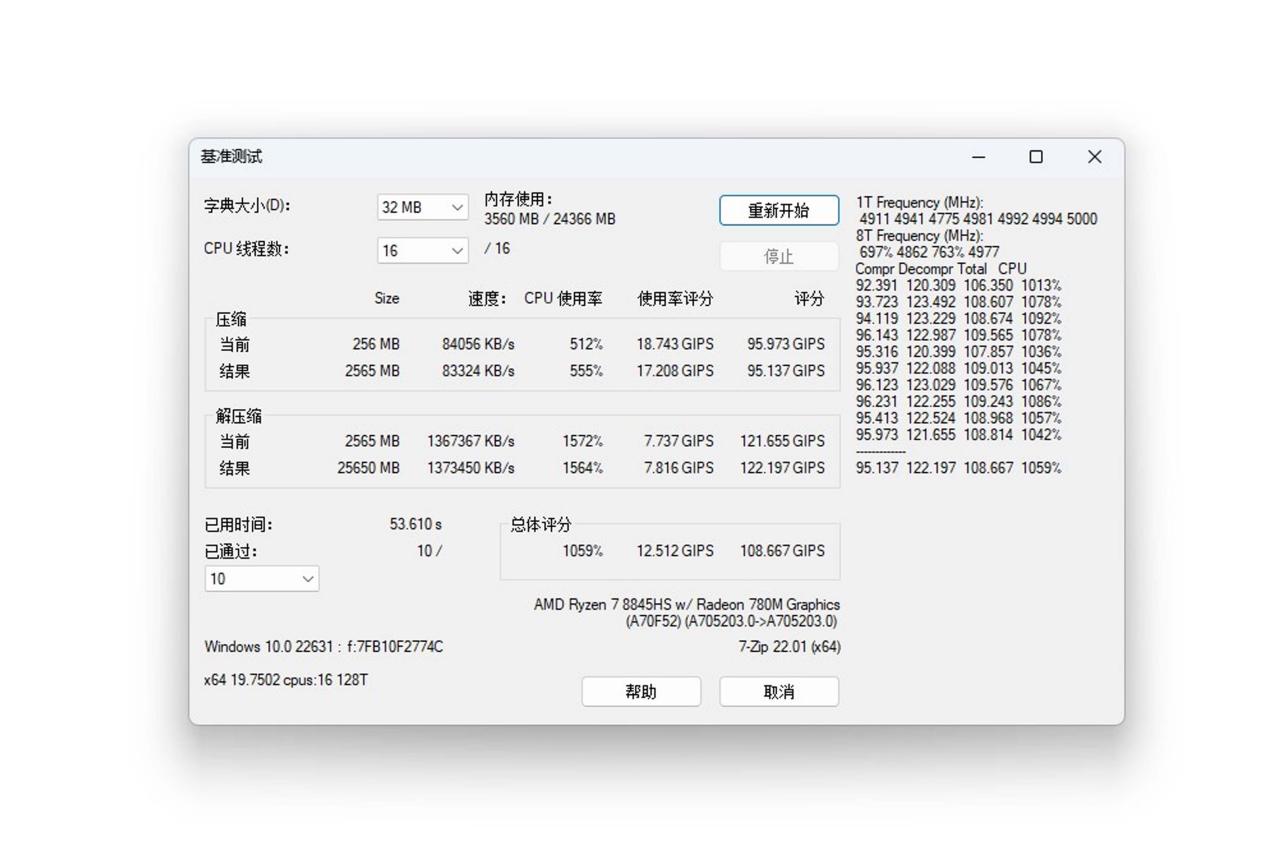Click the 已通过: label
The image size is (1280, 853).
pos(231,551)
